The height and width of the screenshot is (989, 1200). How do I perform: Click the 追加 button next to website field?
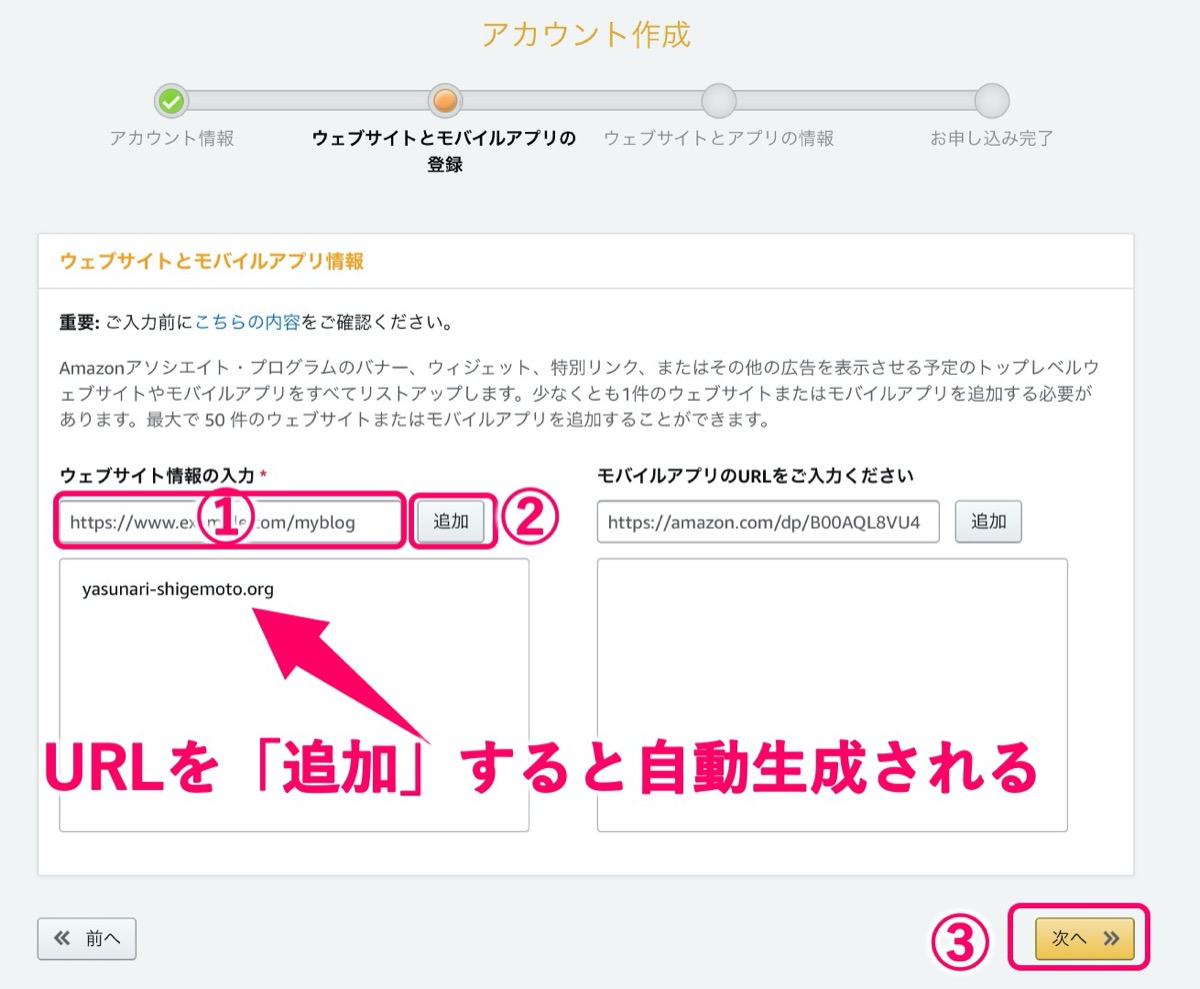pos(451,521)
